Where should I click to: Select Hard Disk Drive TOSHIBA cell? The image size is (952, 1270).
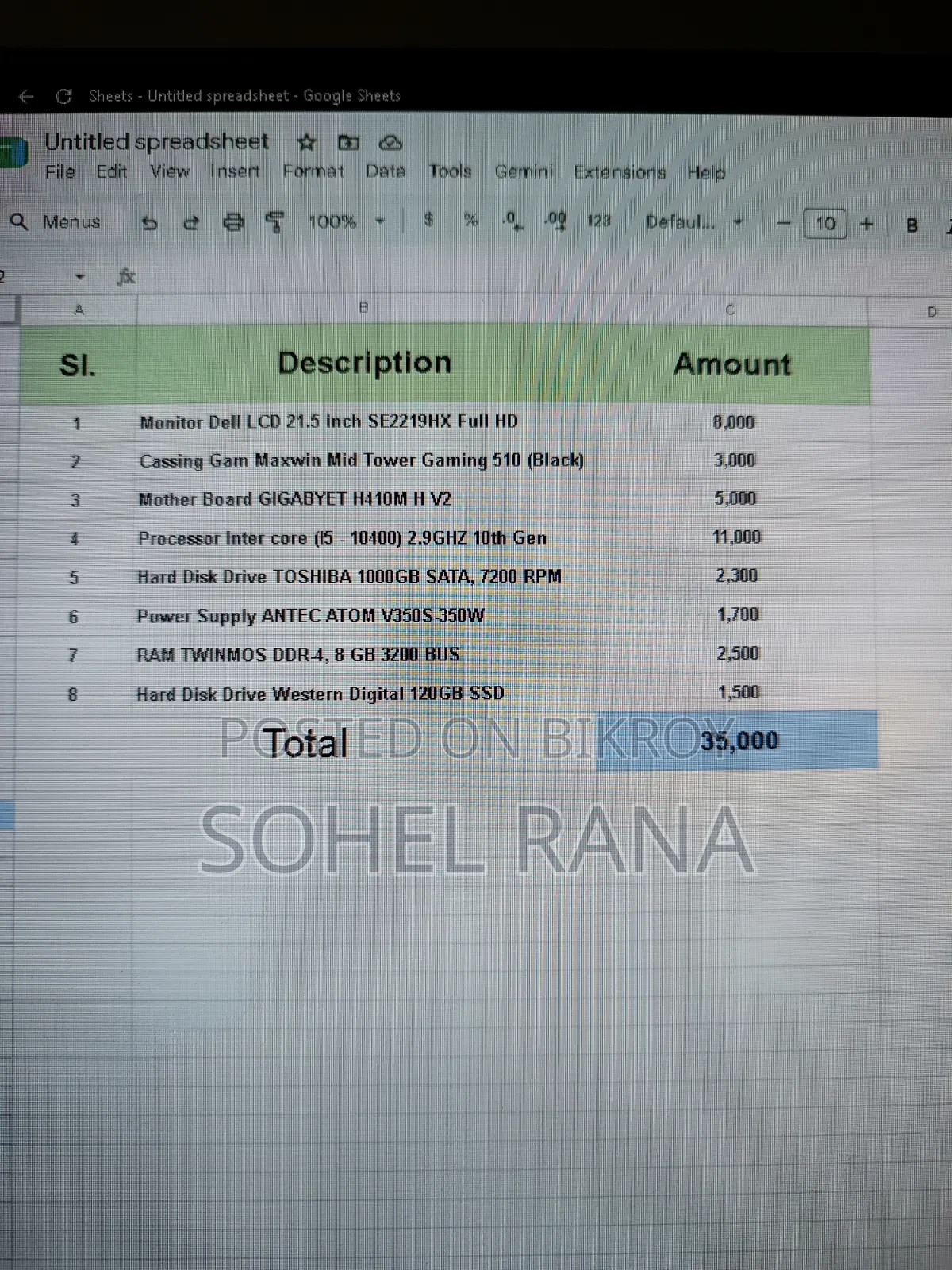(363, 577)
